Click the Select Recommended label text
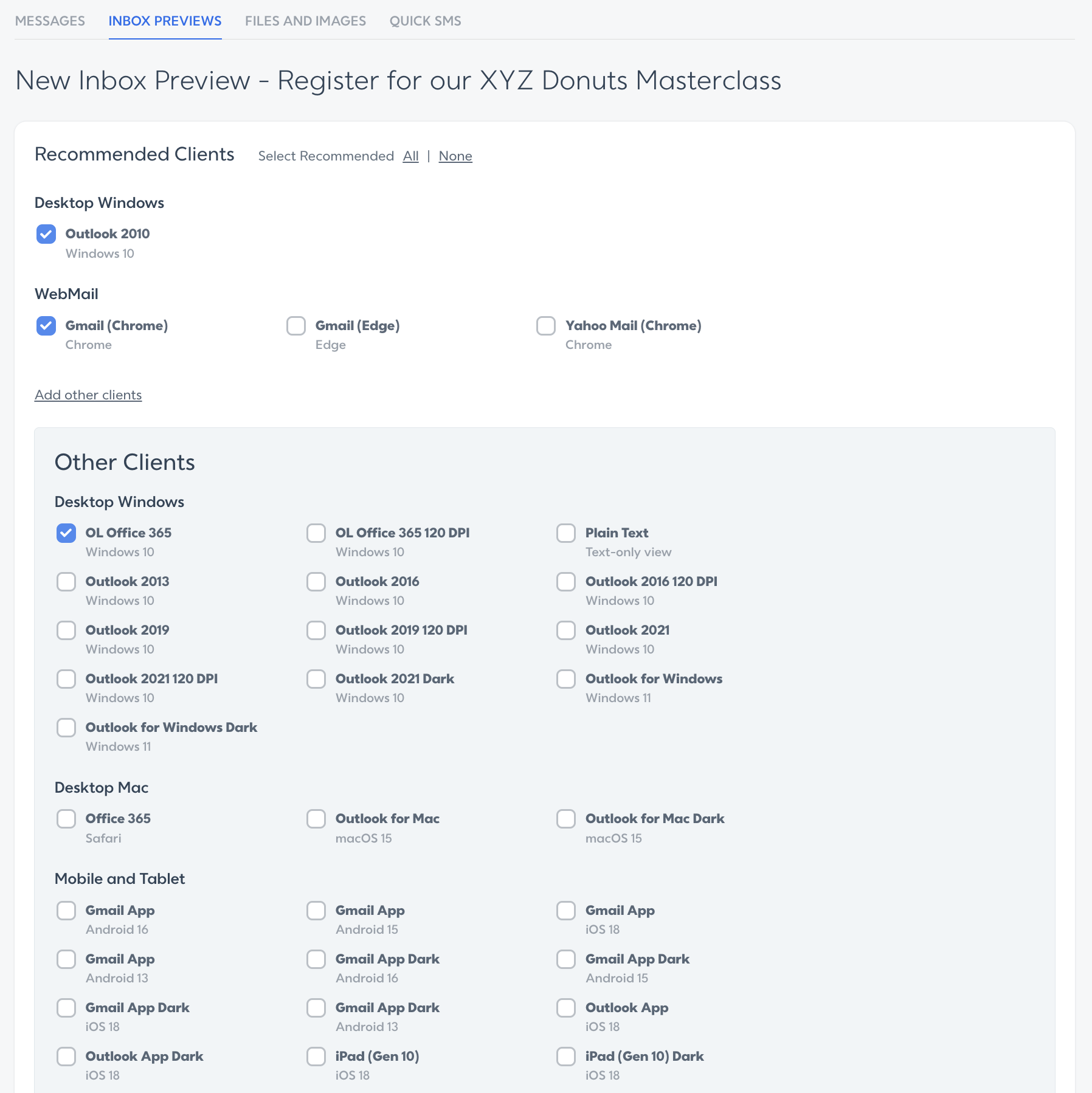The width and height of the screenshot is (1092, 1093). (326, 156)
